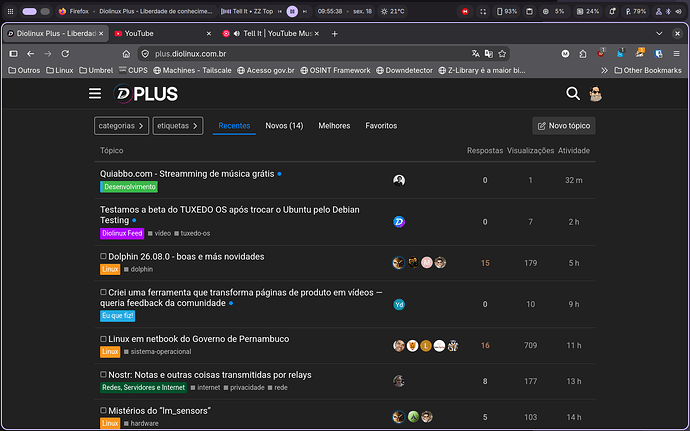Expand the etiquetas dropdown
Screen dimensions: 690x431
point(178,126)
